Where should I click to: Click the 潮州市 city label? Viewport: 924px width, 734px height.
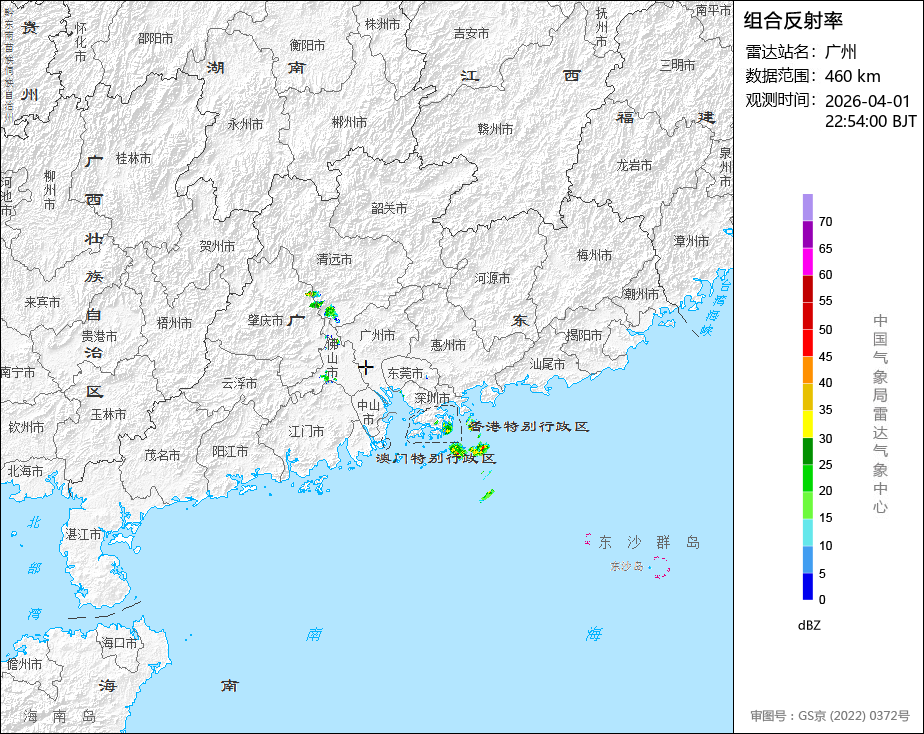[x=641, y=293]
